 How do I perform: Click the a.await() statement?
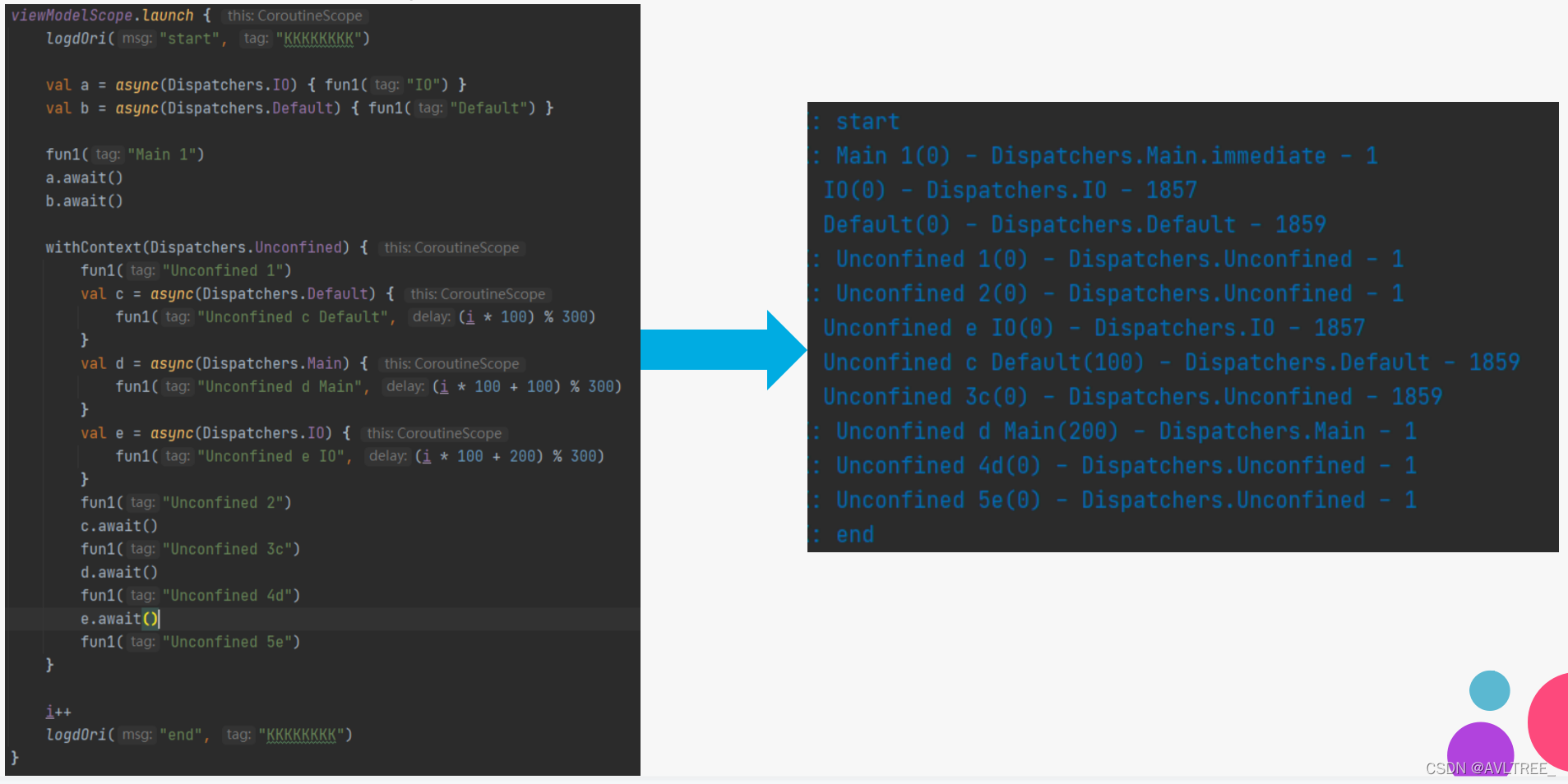tap(84, 178)
